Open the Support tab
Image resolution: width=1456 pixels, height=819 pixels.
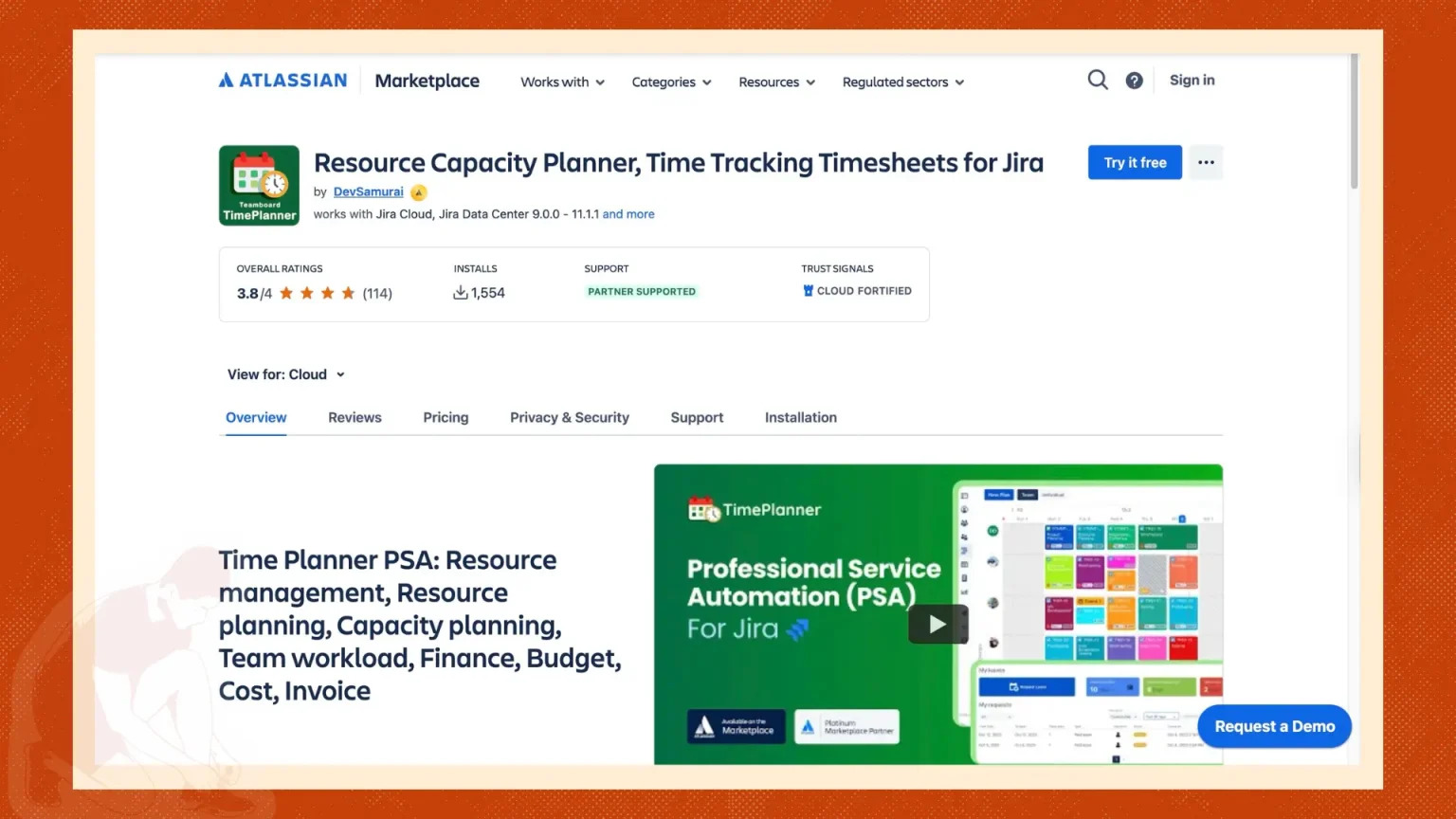(697, 417)
